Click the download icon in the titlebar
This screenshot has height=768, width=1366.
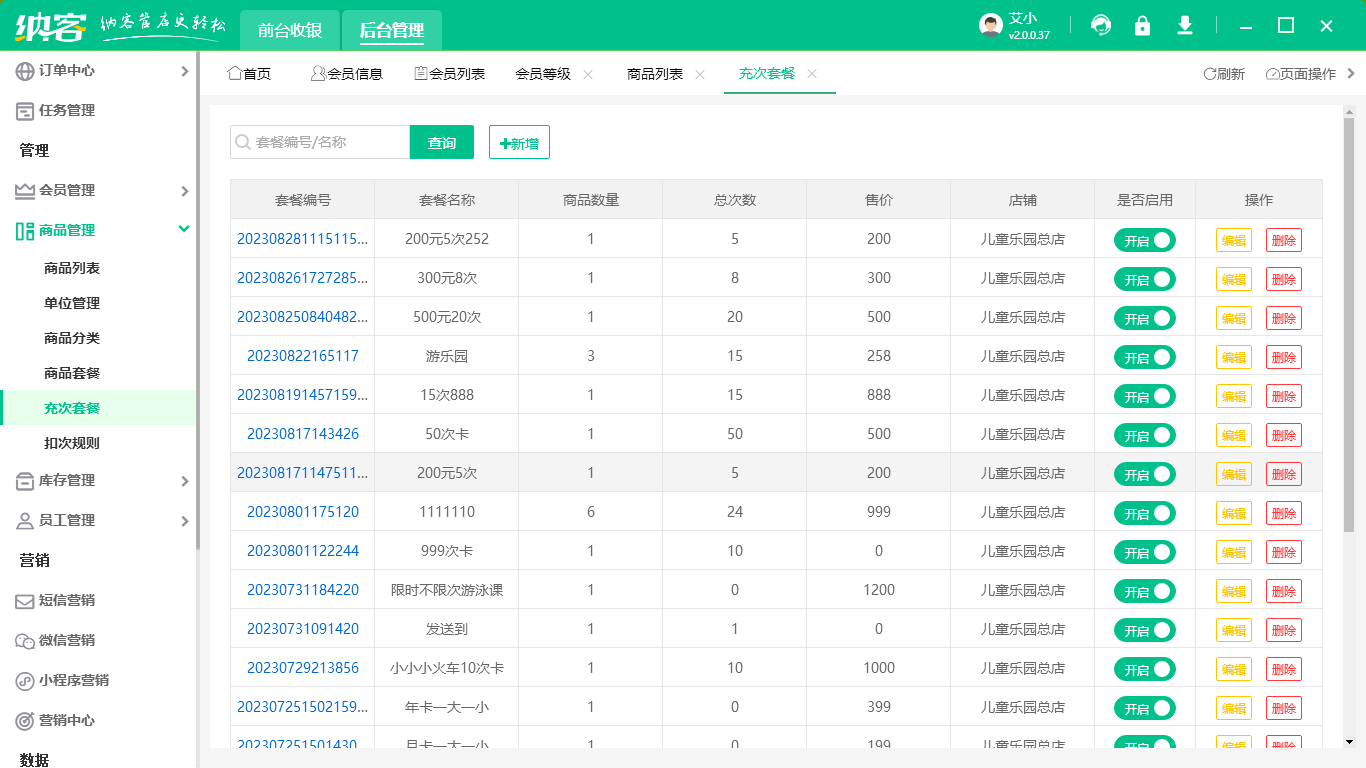[x=1184, y=25]
